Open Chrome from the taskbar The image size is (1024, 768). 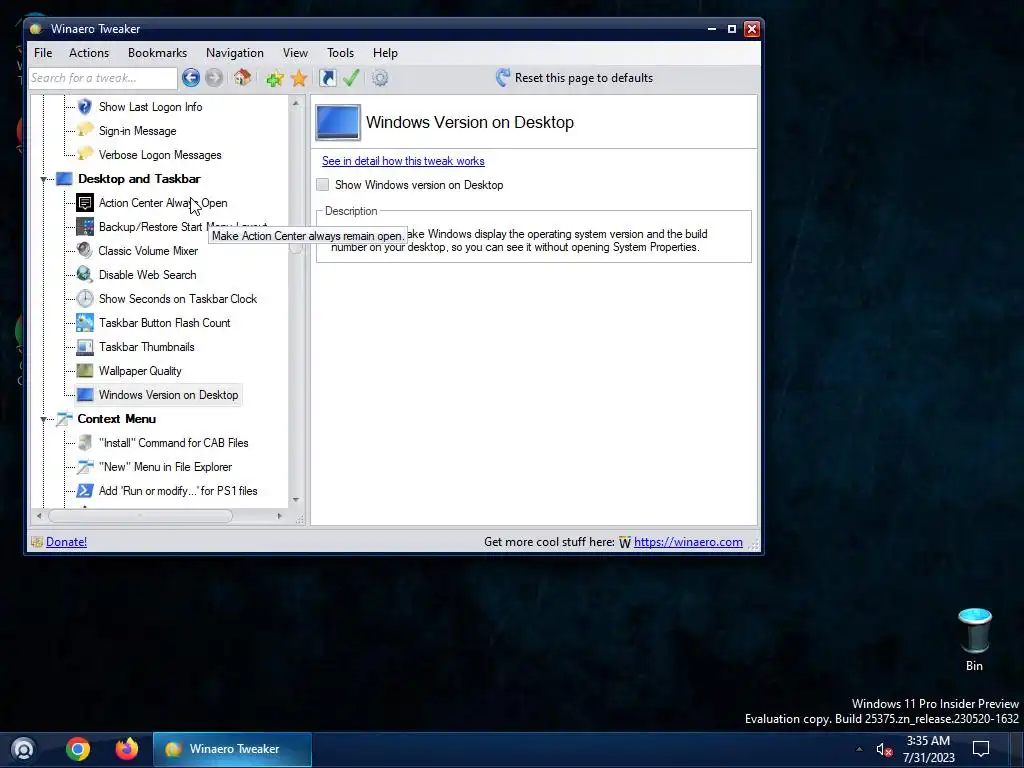pyautogui.click(x=78, y=749)
